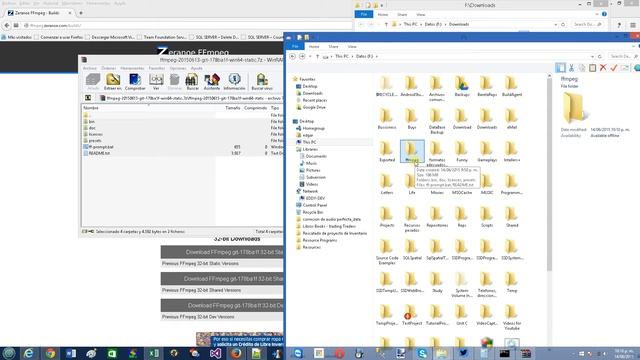This screenshot has width=640, height=360.
Task: Open ffmpeg folder in Datos (F:)
Action: coord(412,151)
